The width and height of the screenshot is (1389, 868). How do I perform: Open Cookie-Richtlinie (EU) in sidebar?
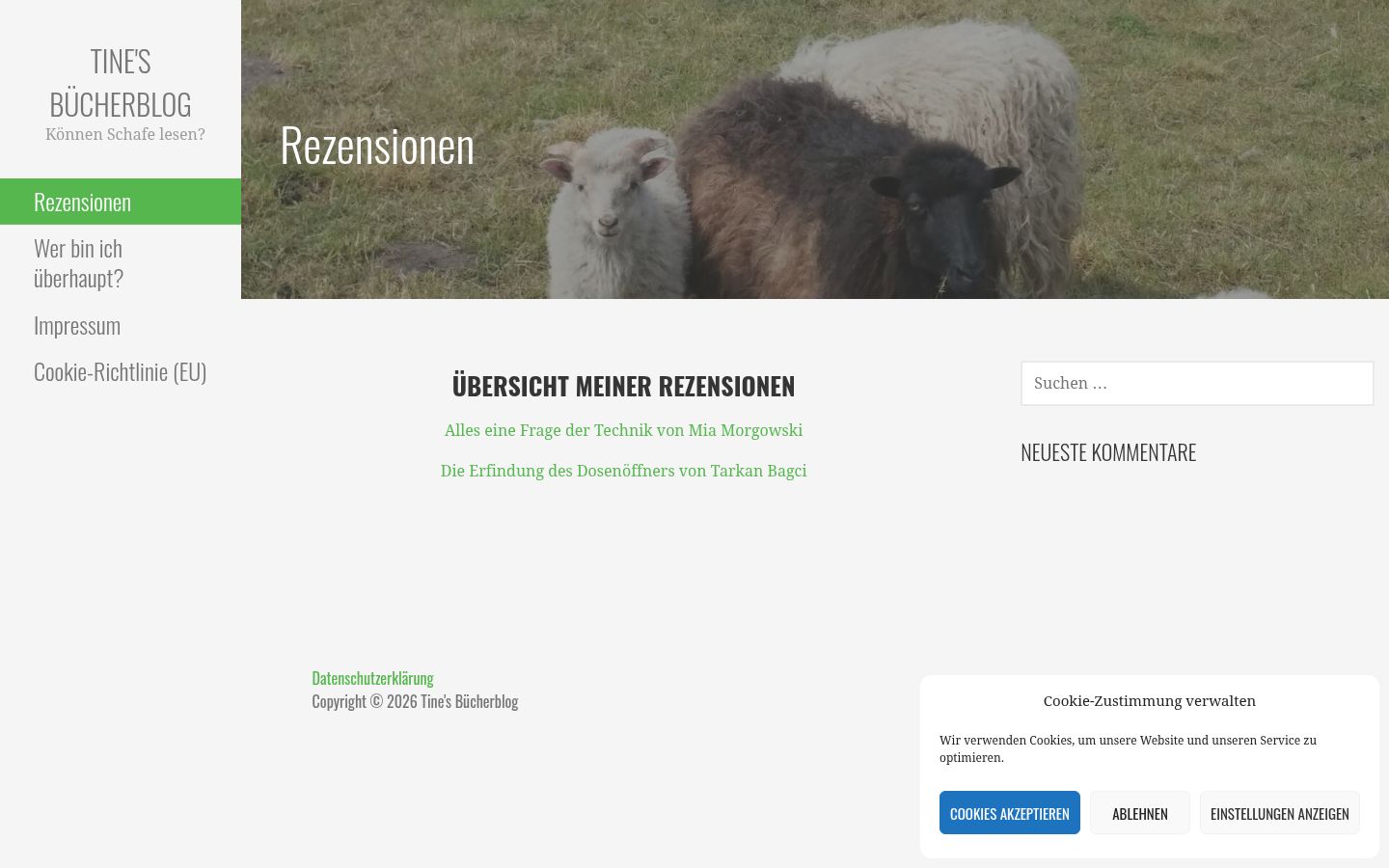(121, 371)
